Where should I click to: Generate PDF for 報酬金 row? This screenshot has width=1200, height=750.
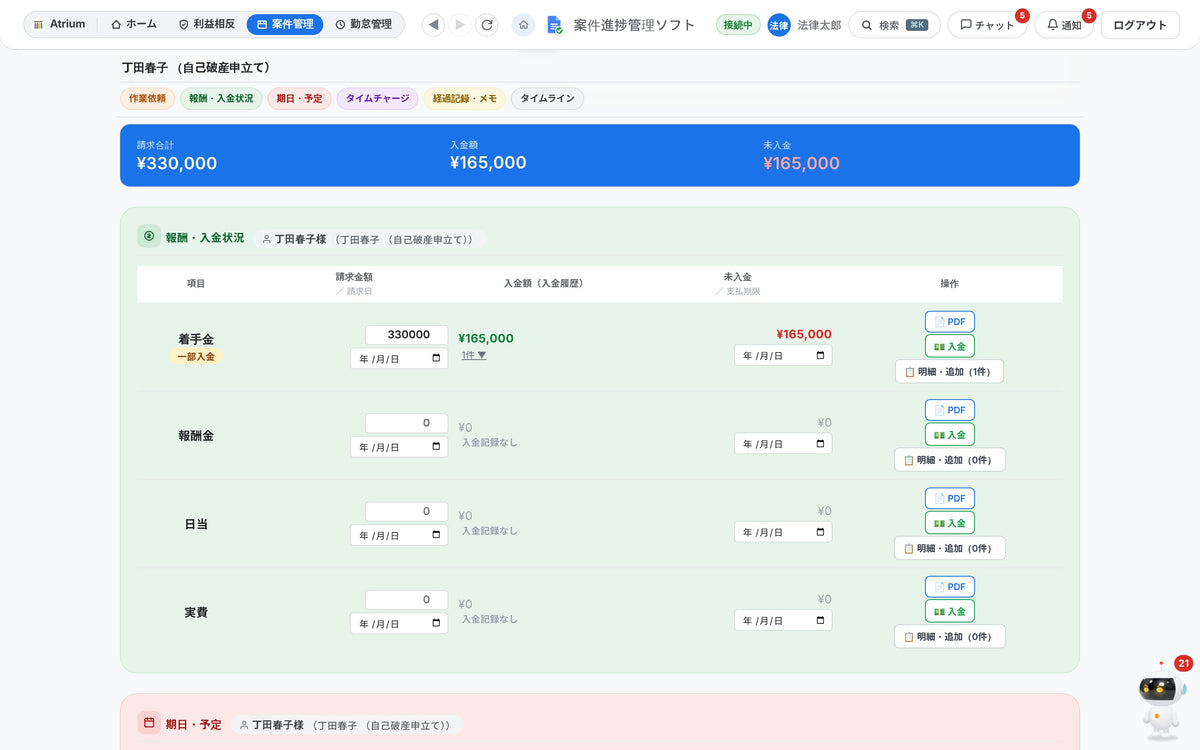(950, 410)
